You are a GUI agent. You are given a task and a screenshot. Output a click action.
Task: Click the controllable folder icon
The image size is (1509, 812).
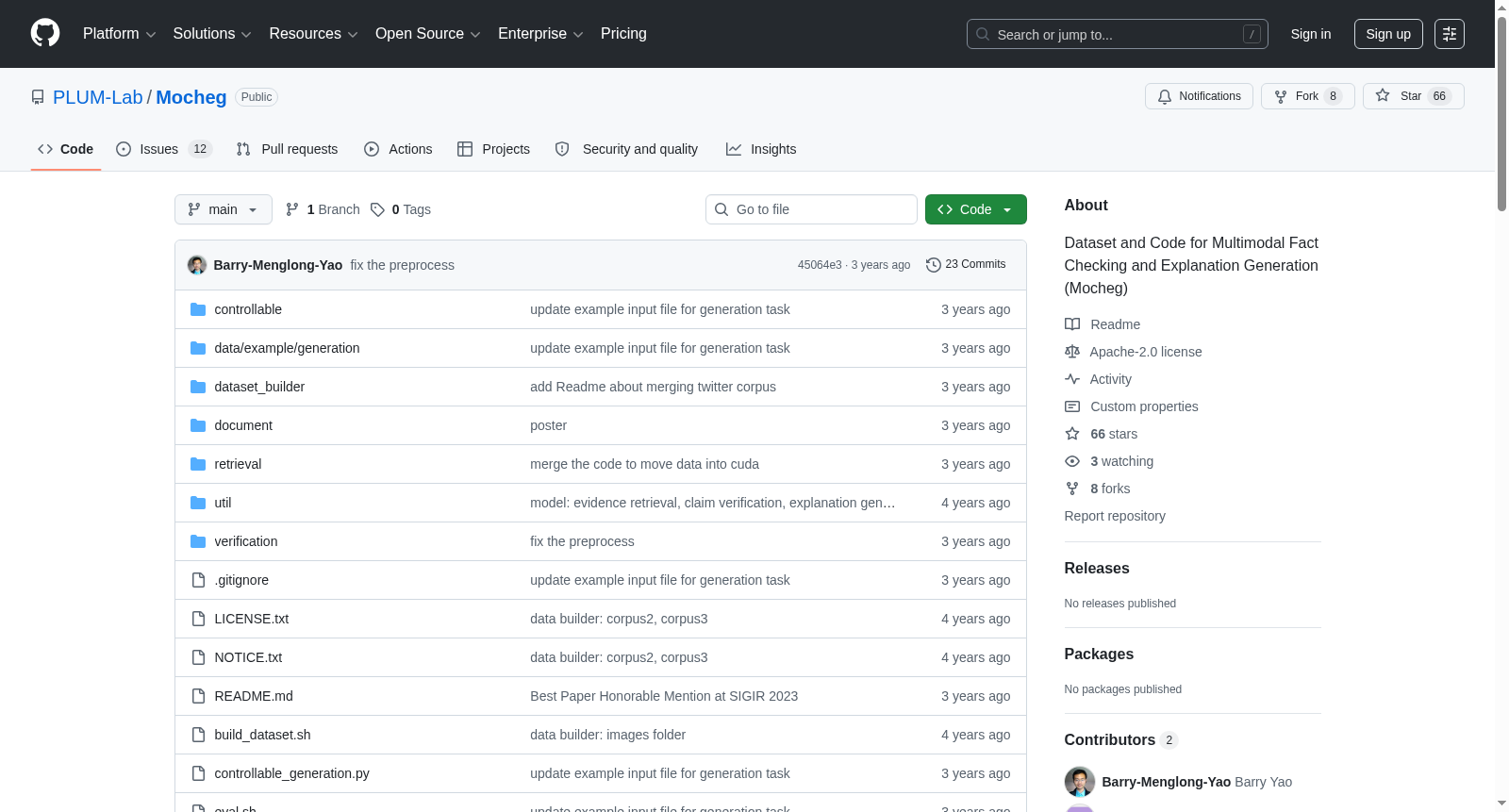198,309
